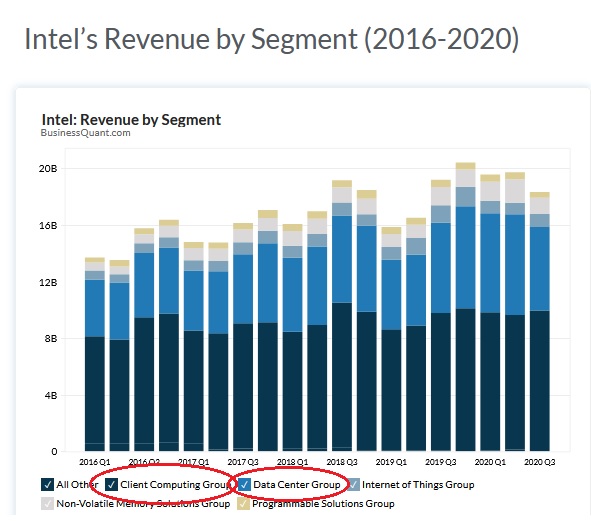
Task: Click the '20B' y-axis value
Action: tap(48, 169)
